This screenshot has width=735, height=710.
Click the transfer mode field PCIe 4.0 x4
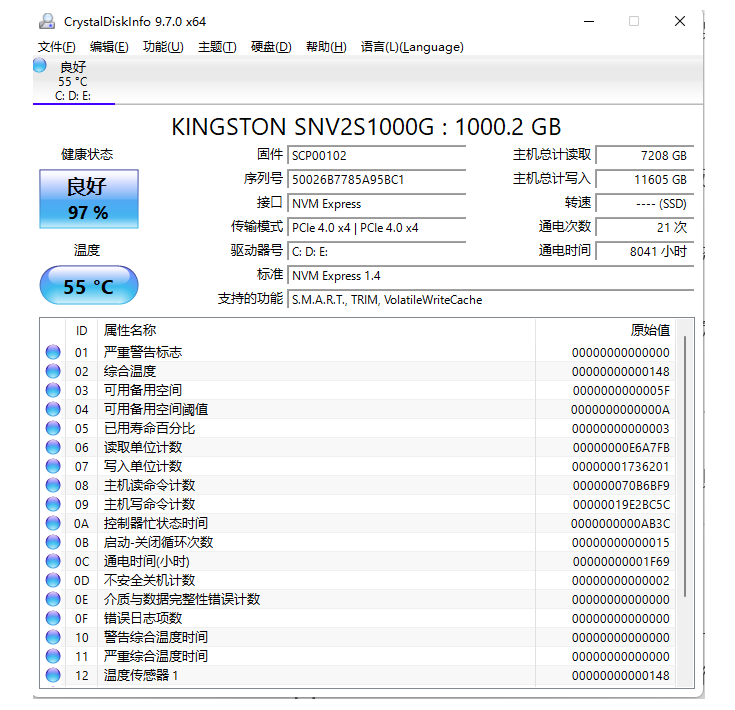(376, 228)
